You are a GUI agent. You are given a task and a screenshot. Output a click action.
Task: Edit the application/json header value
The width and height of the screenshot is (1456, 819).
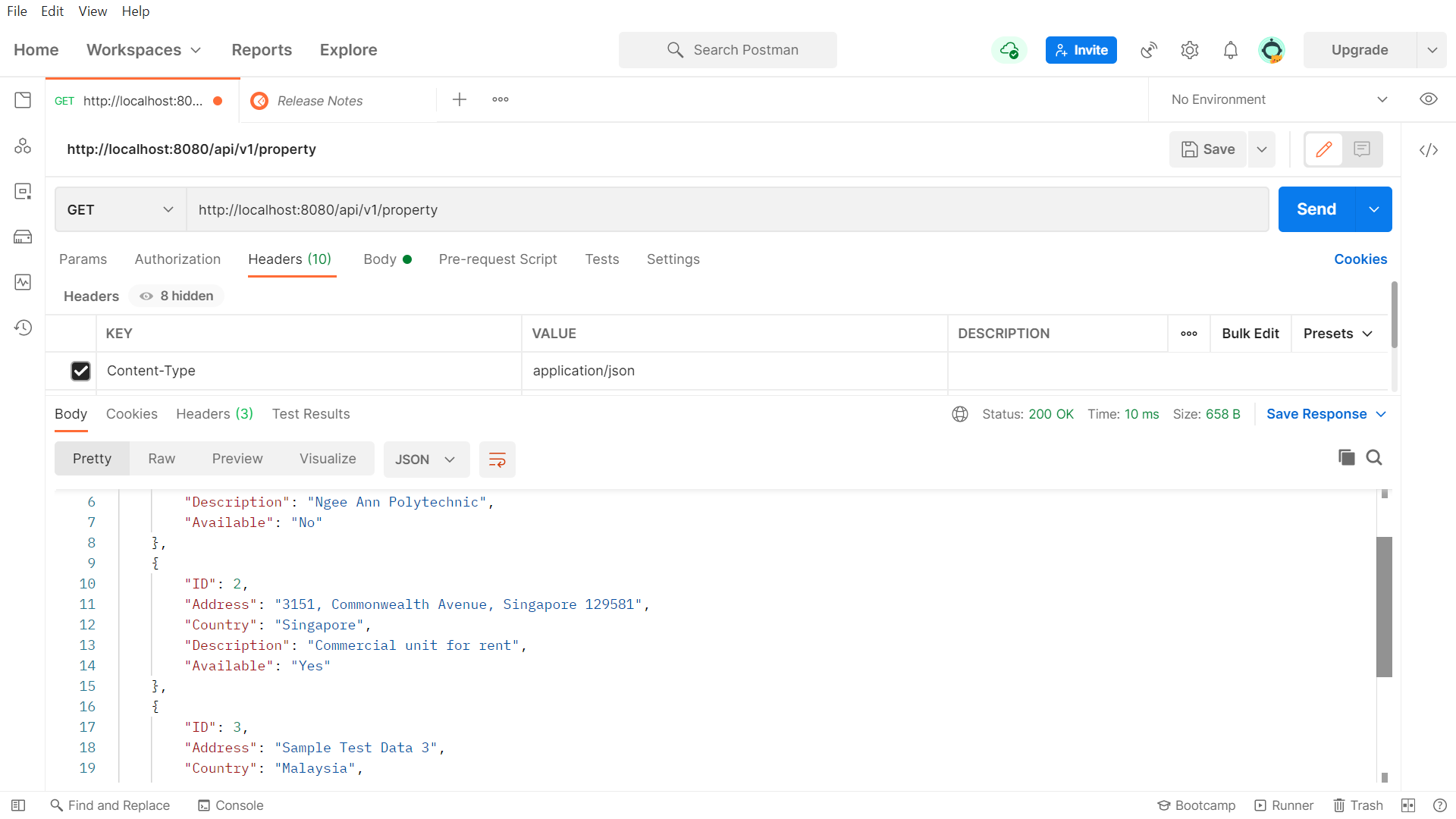click(734, 371)
